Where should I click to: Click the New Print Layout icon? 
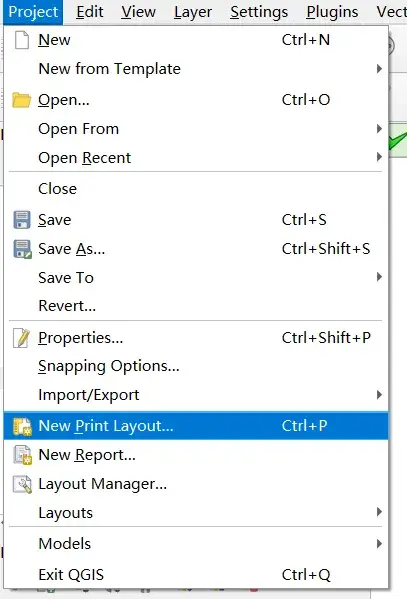(23, 426)
